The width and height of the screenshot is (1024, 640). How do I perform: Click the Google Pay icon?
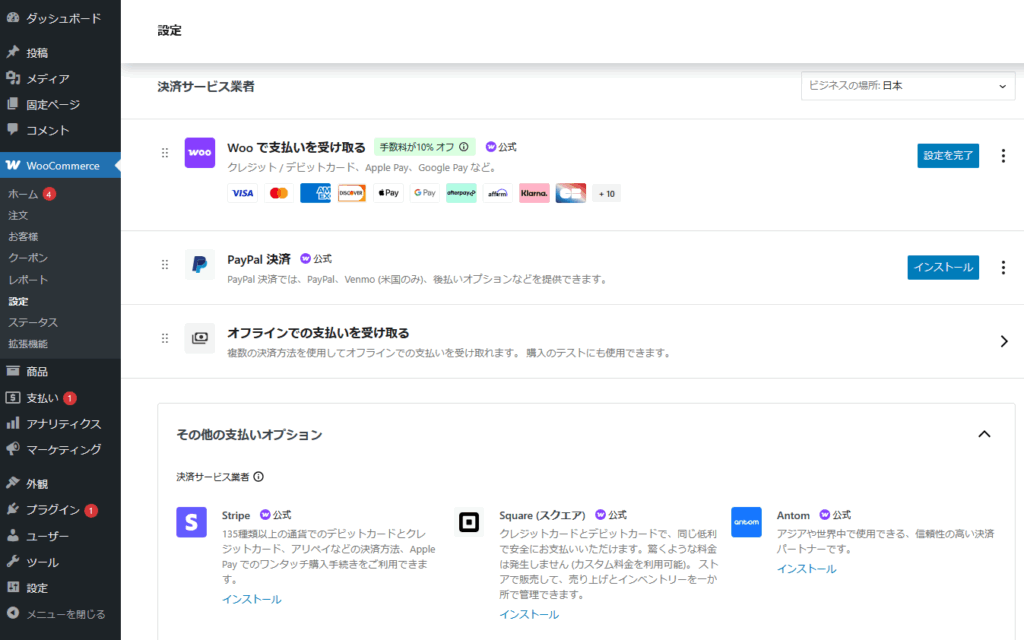click(x=424, y=193)
